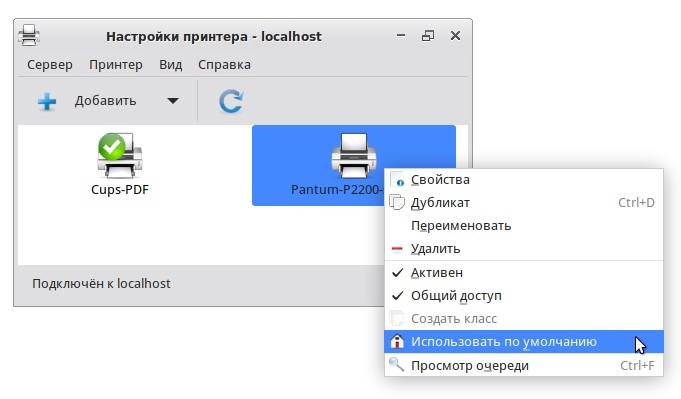
Task: Select the Pantum-P2200 printer icon
Action: pyautogui.click(x=354, y=155)
